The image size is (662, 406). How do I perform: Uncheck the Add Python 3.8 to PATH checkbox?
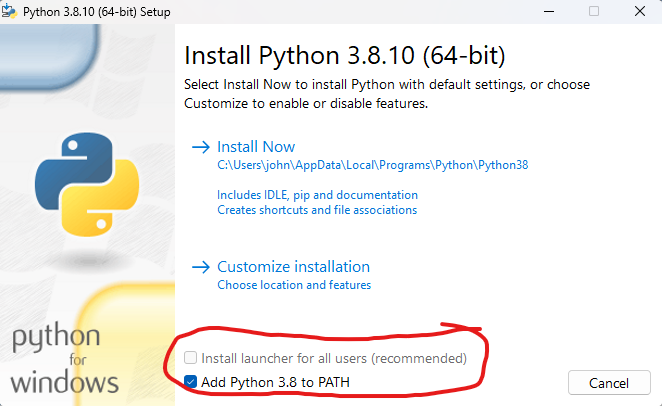click(190, 381)
